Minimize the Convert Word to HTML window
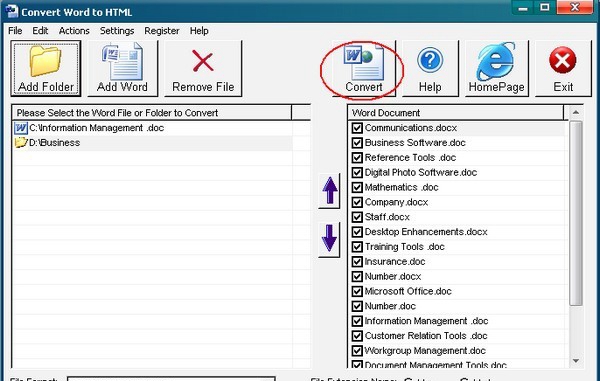The width and height of the screenshot is (600, 381). 523,8
